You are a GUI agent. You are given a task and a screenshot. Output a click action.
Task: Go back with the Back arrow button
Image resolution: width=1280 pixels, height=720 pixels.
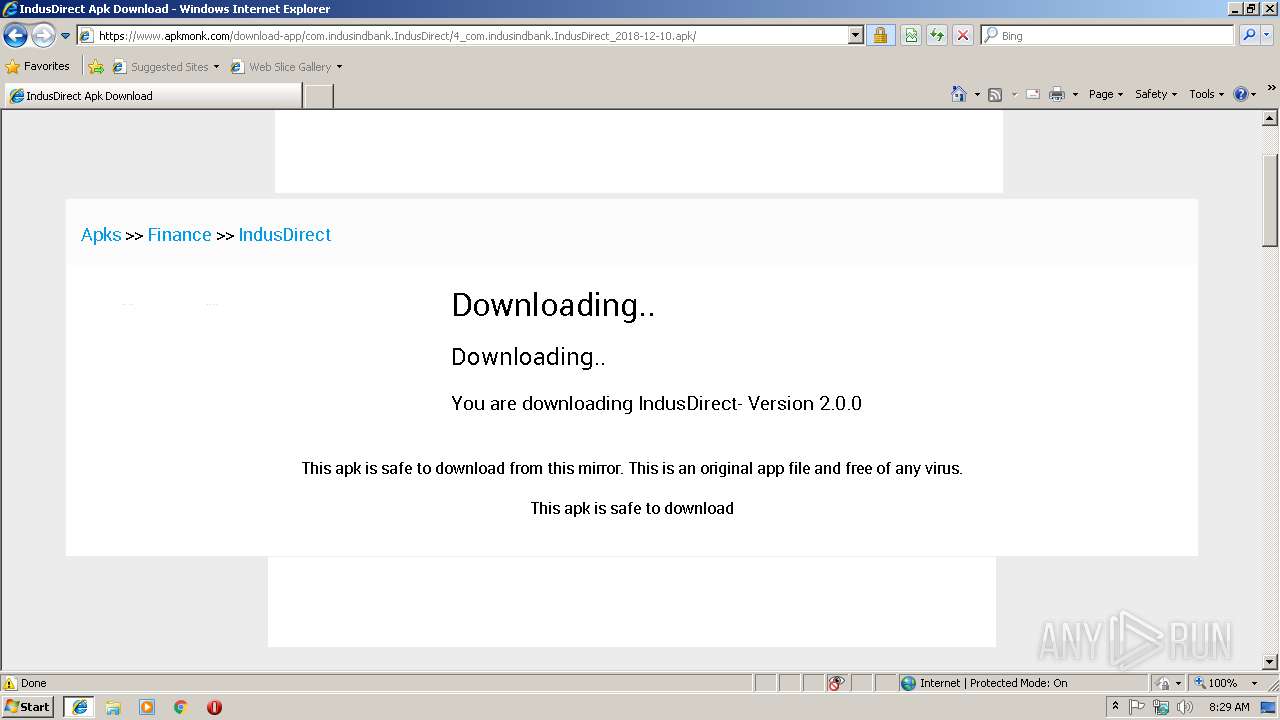pyautogui.click(x=16, y=36)
